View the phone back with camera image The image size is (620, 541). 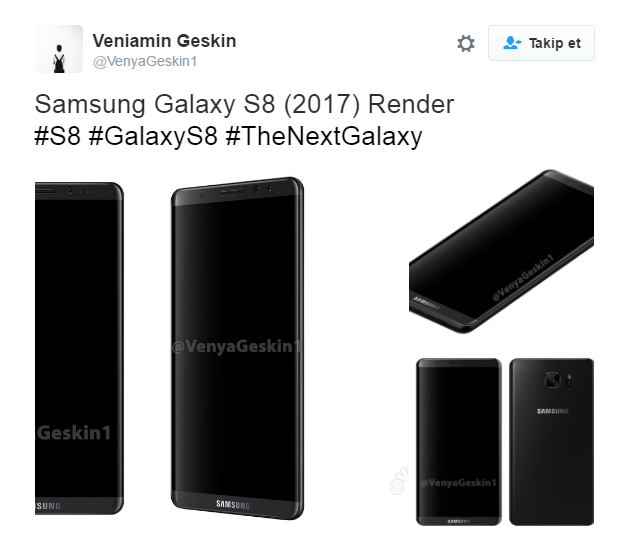pyautogui.click(x=552, y=442)
